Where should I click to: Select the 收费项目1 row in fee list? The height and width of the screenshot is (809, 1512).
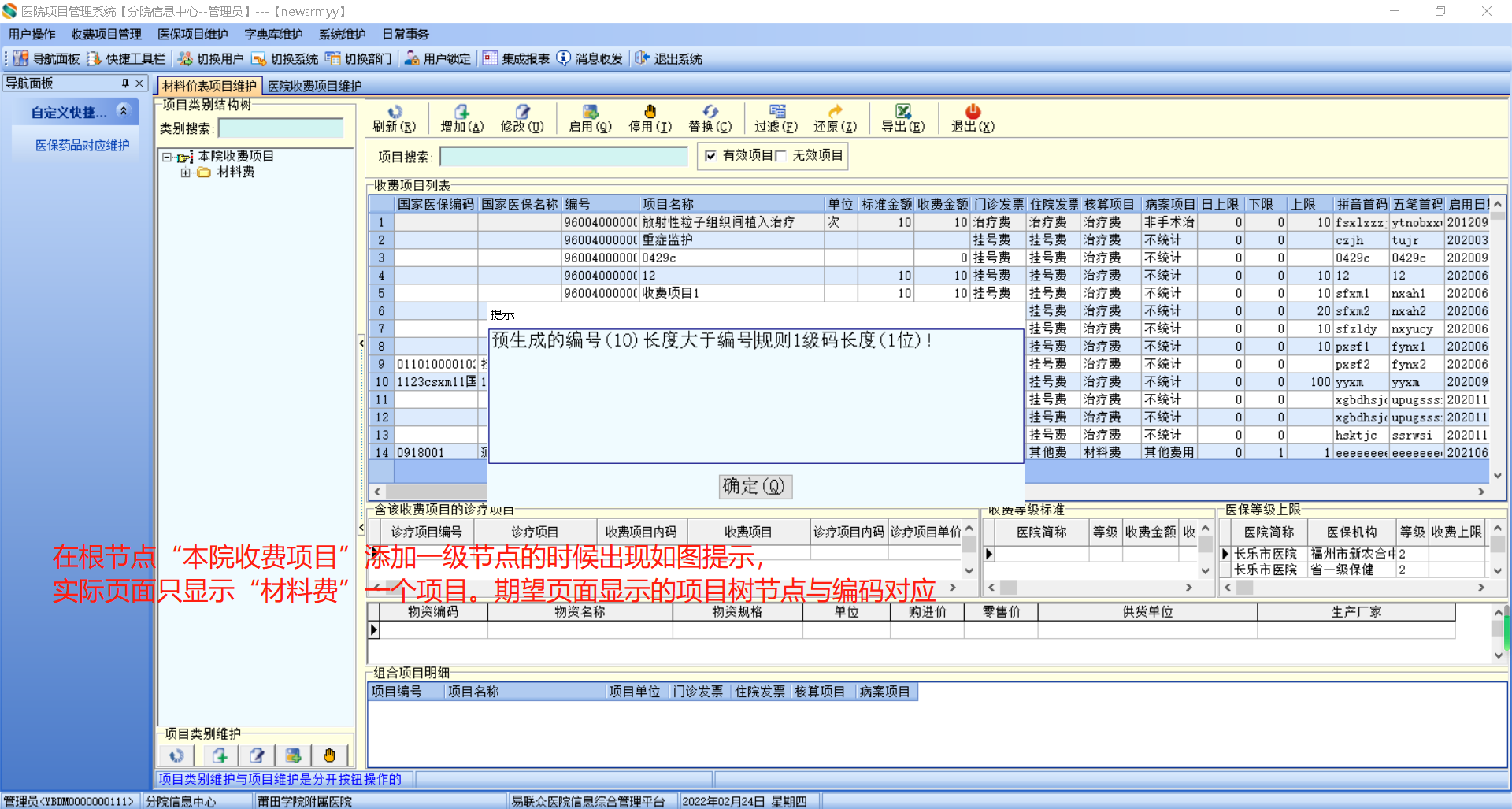(929, 293)
